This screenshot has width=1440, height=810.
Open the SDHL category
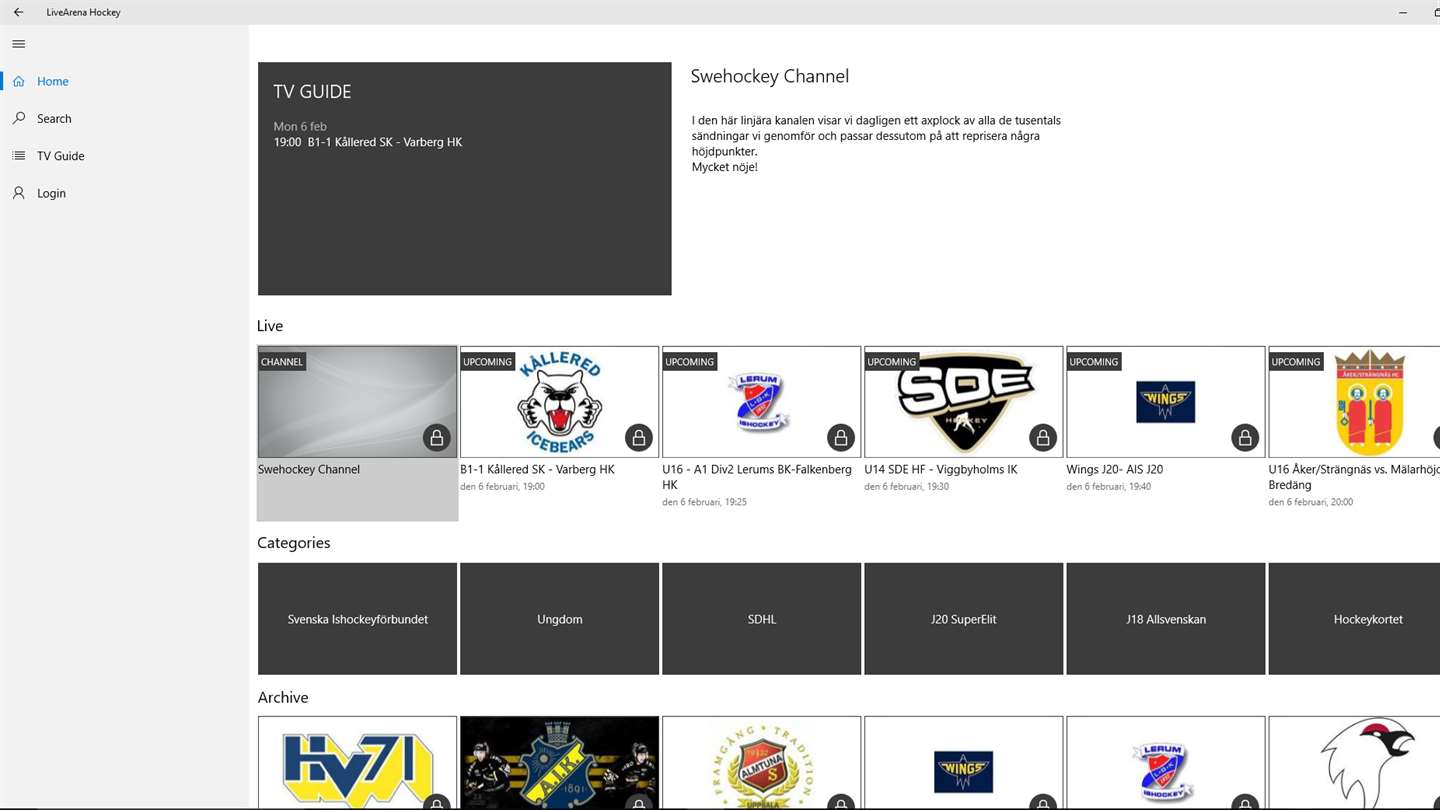point(761,619)
